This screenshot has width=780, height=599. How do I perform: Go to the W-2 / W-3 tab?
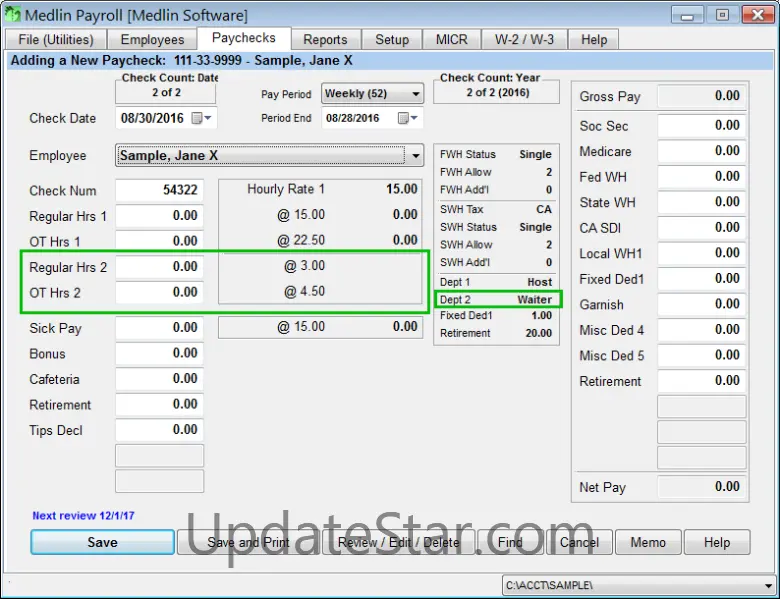[524, 40]
